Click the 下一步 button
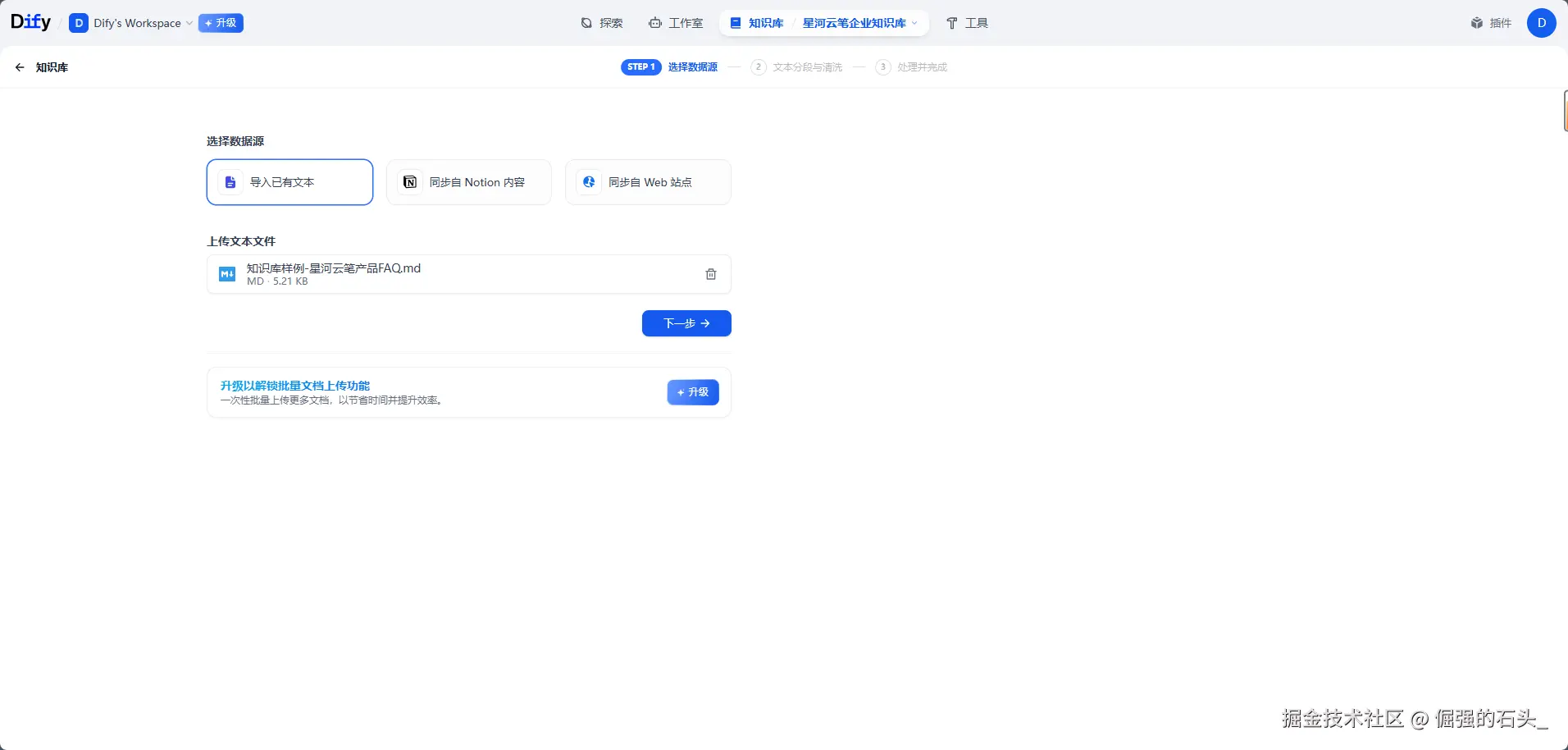 [686, 323]
